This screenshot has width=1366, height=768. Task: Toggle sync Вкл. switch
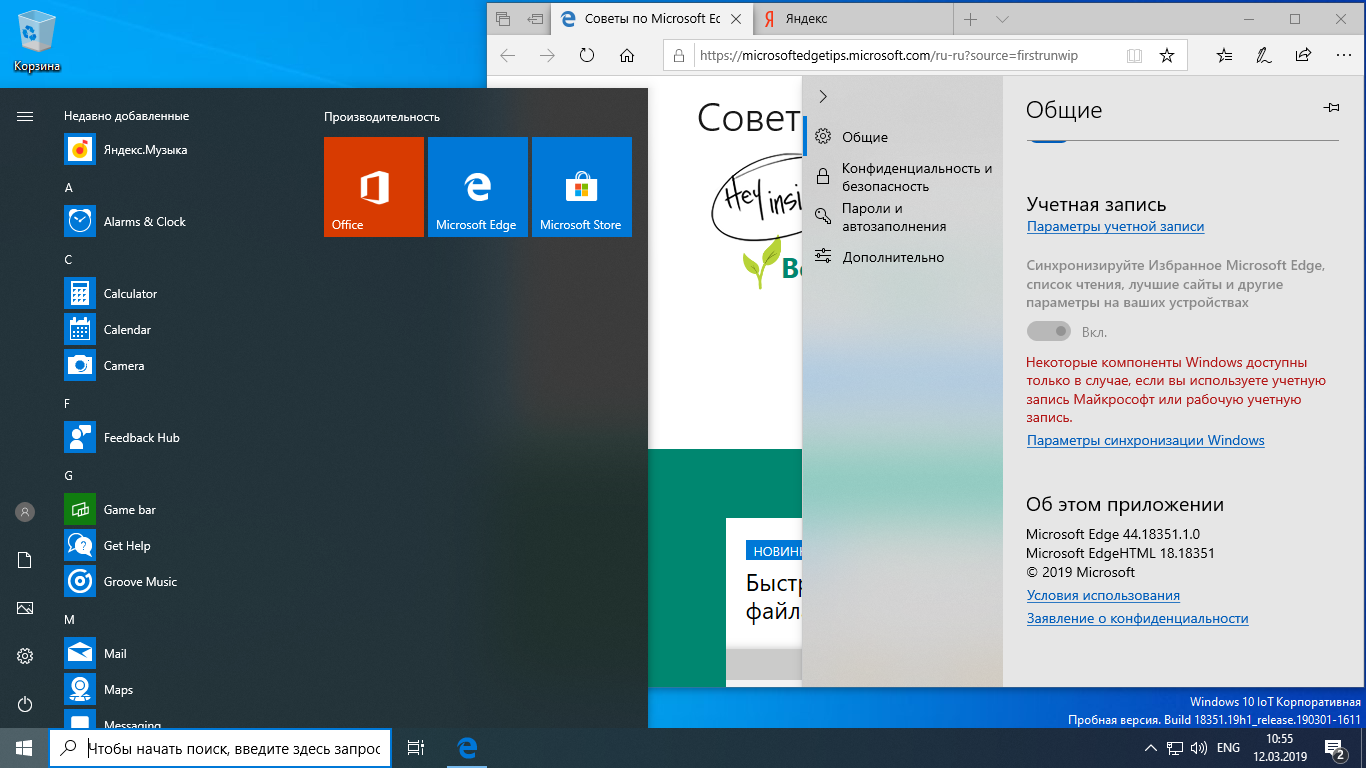(x=1048, y=331)
